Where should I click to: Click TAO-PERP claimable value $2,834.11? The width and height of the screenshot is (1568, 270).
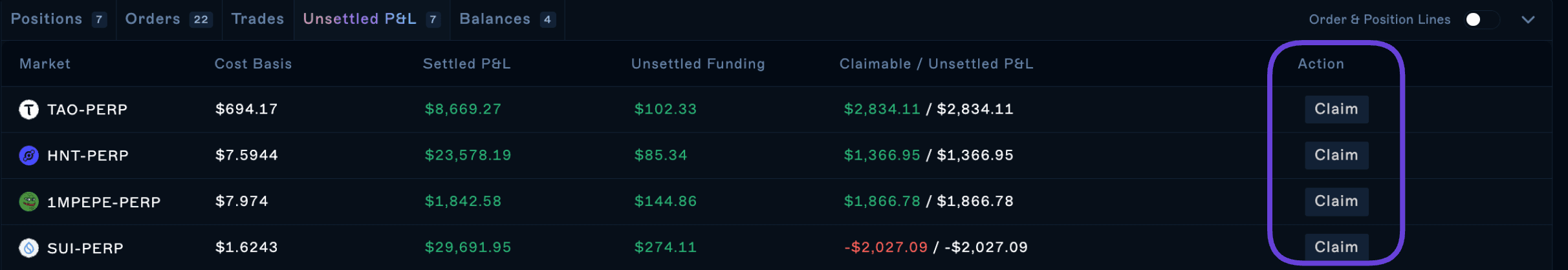[882, 109]
